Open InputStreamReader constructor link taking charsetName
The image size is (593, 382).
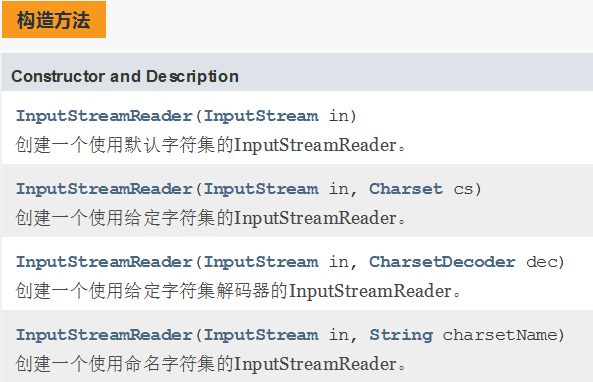[x=104, y=335]
